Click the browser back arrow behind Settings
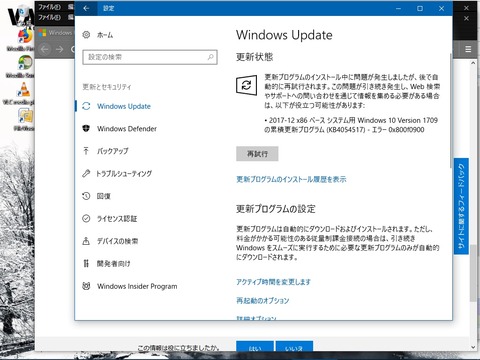480x360 pixels. (x=45, y=49)
